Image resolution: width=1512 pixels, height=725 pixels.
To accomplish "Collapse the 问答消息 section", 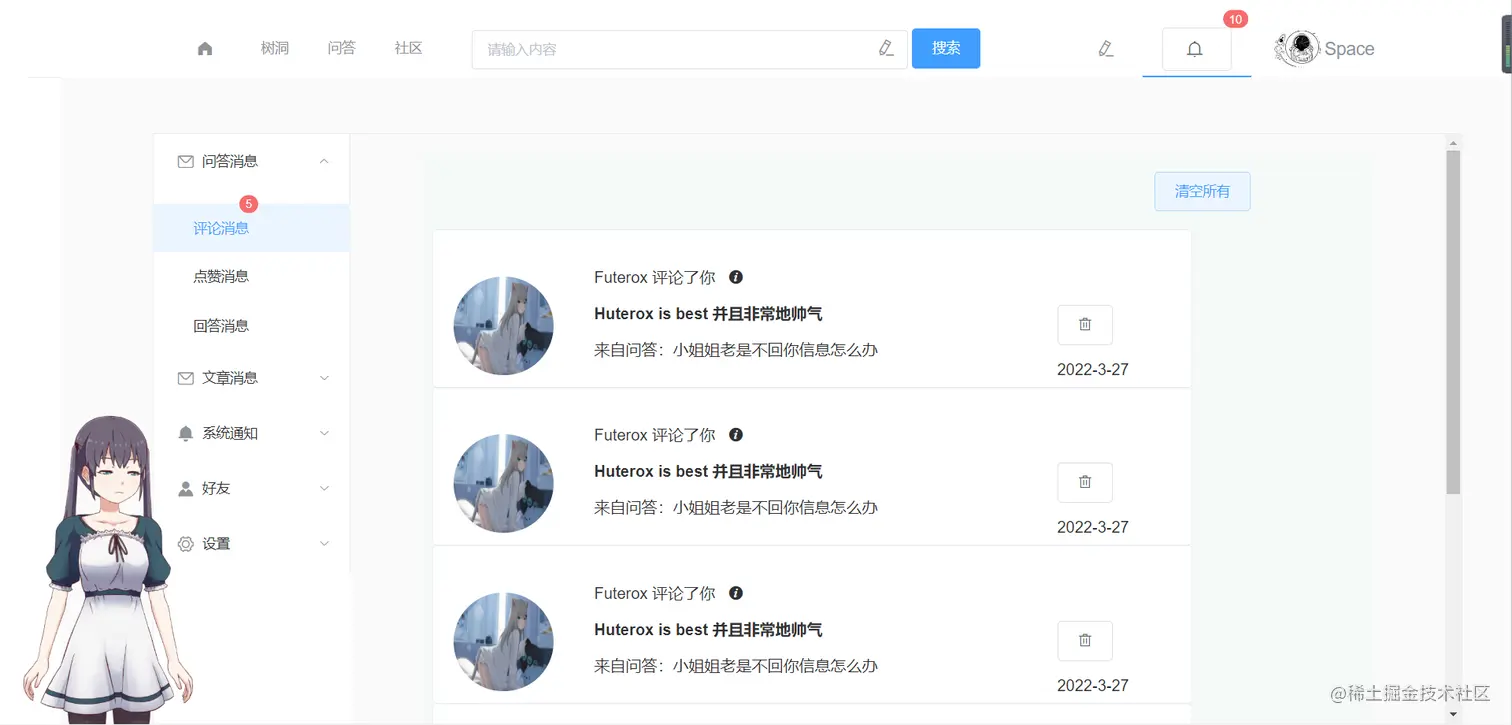I will click(x=323, y=160).
